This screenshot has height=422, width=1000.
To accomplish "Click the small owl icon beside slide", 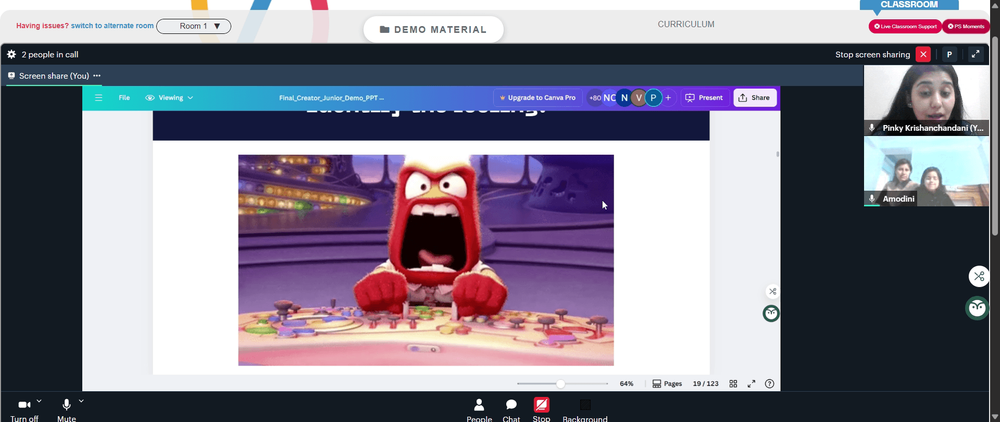I will [772, 313].
